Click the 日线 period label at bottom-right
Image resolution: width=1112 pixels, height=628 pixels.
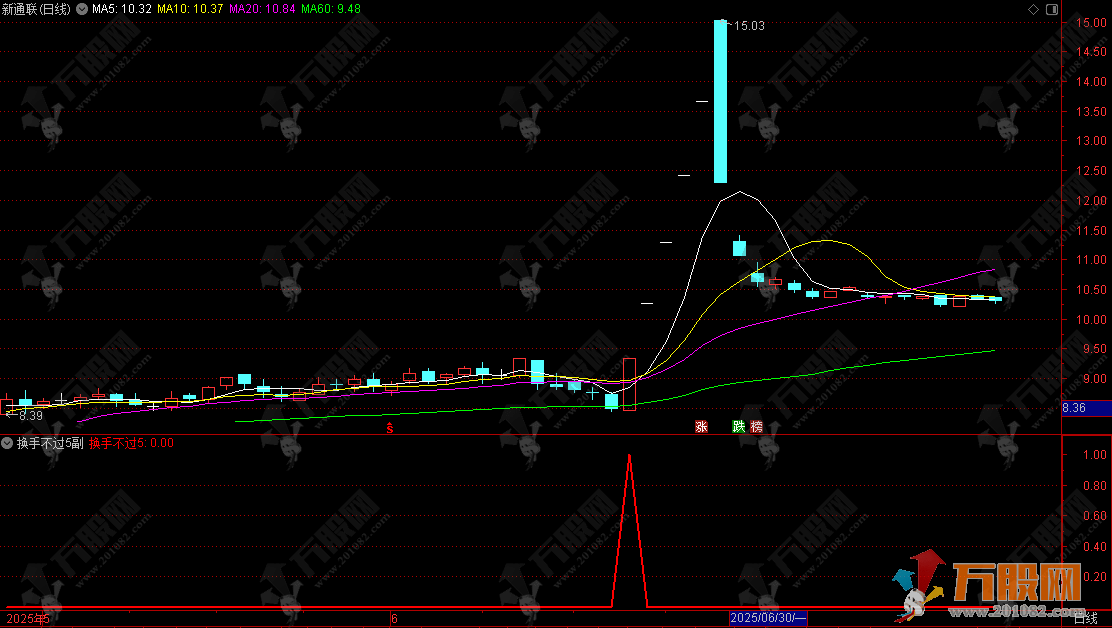(x=1085, y=619)
